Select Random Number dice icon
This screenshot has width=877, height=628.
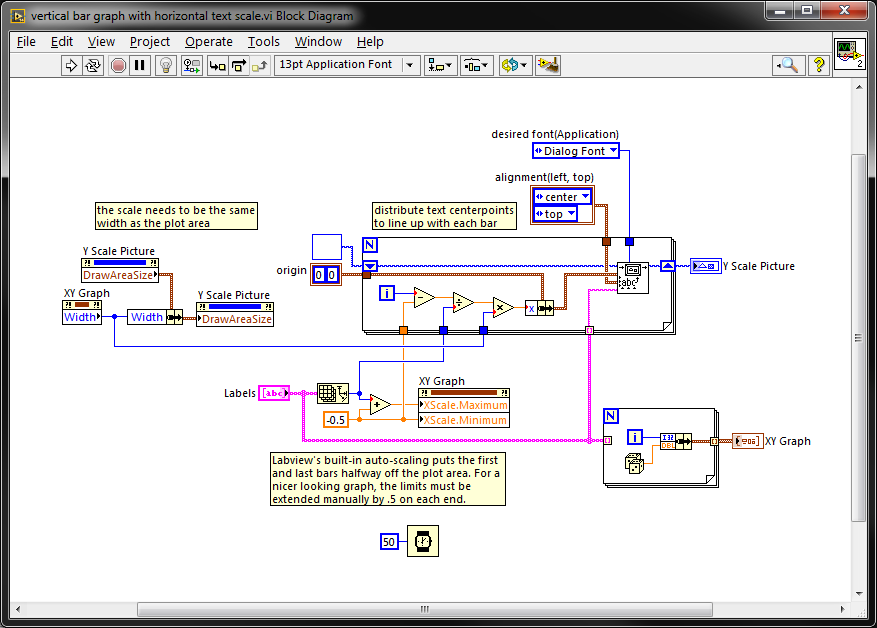pyautogui.click(x=634, y=464)
